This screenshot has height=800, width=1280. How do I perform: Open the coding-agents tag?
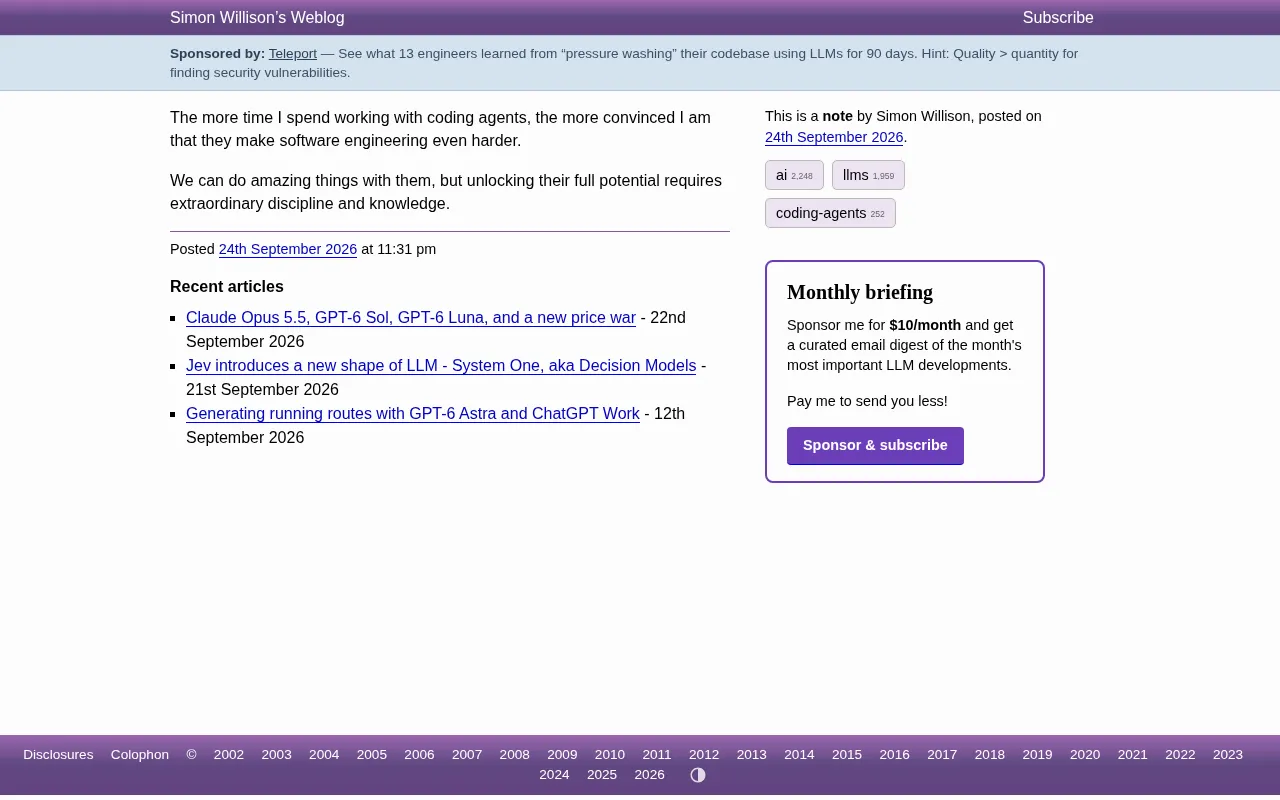(830, 213)
